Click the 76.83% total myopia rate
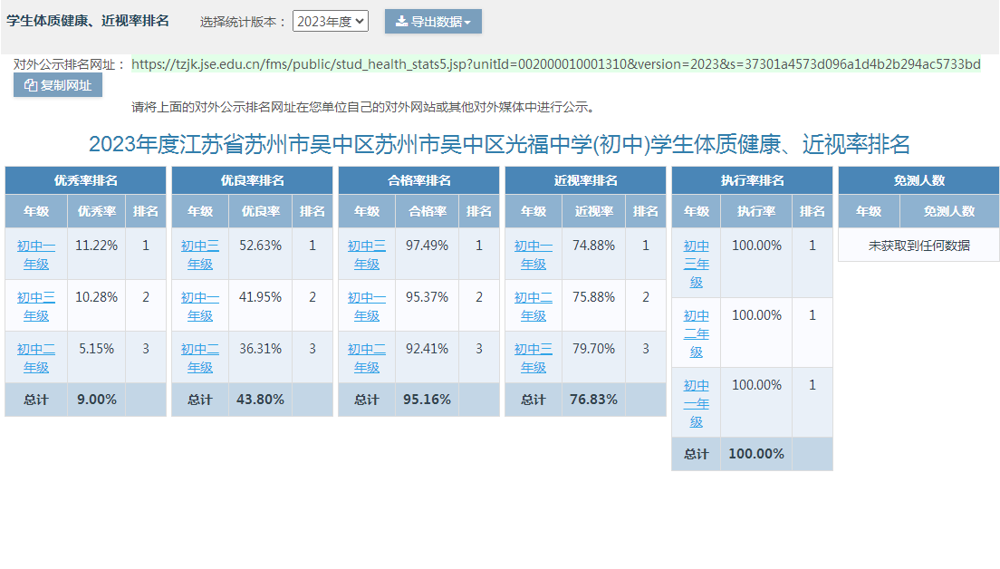1000x569 pixels. [x=594, y=399]
